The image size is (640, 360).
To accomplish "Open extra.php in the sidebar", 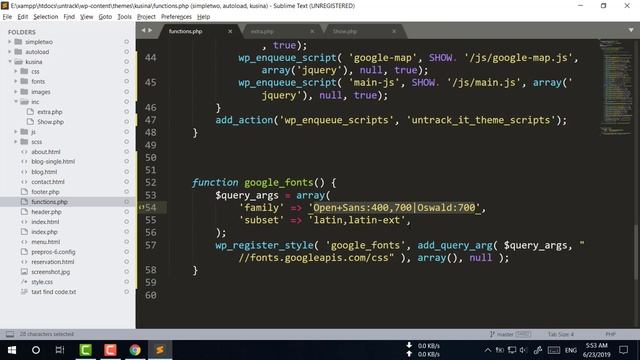I will [x=49, y=112].
